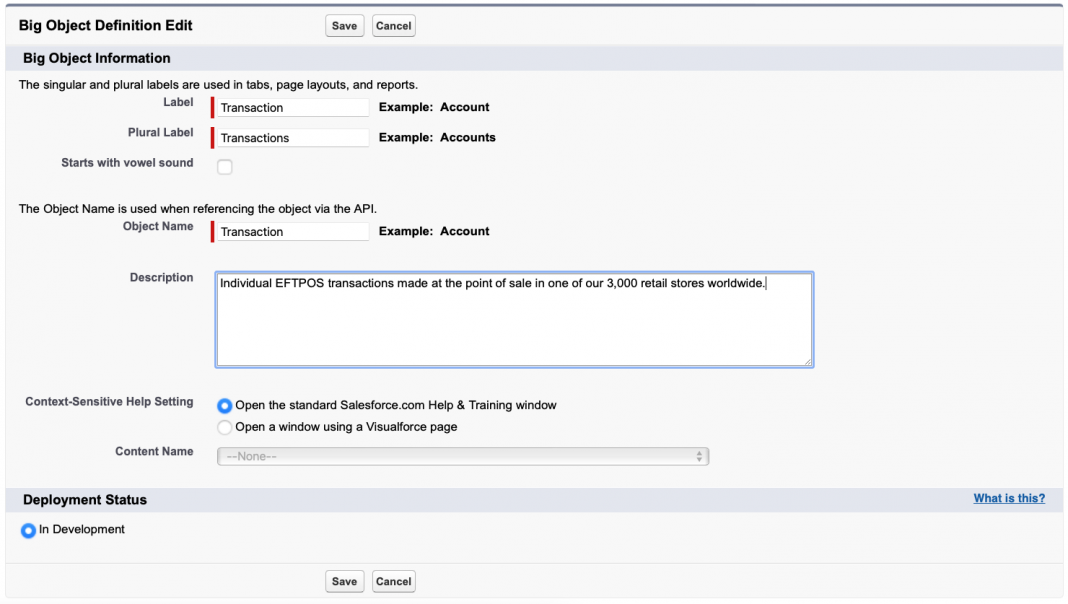Select standard Salesforce.com Help & Training window option
The image size is (1068, 604).
click(x=225, y=406)
